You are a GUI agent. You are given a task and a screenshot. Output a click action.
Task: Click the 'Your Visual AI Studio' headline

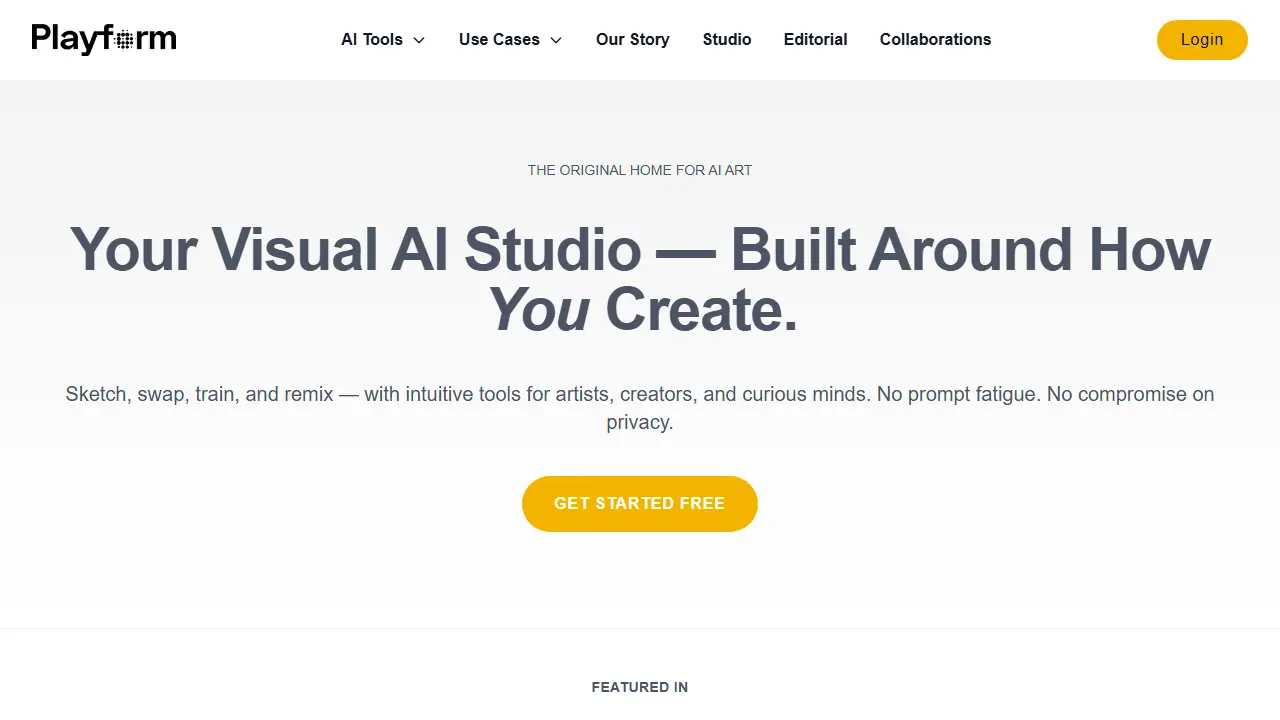(x=356, y=249)
